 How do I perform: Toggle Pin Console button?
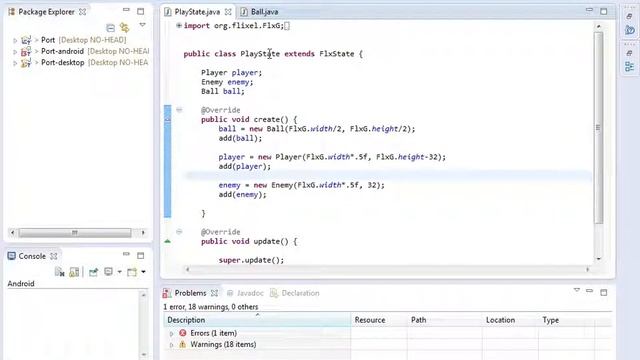point(93,272)
